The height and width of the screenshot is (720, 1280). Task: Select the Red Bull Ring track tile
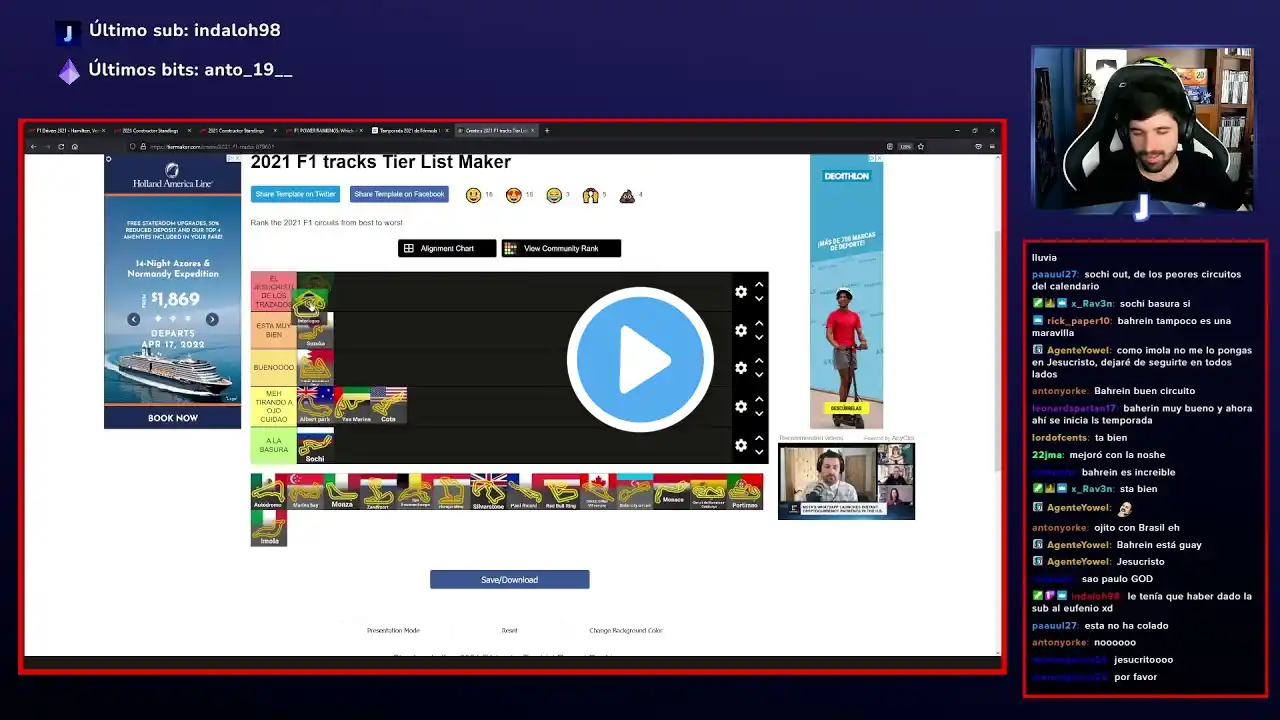[562, 492]
